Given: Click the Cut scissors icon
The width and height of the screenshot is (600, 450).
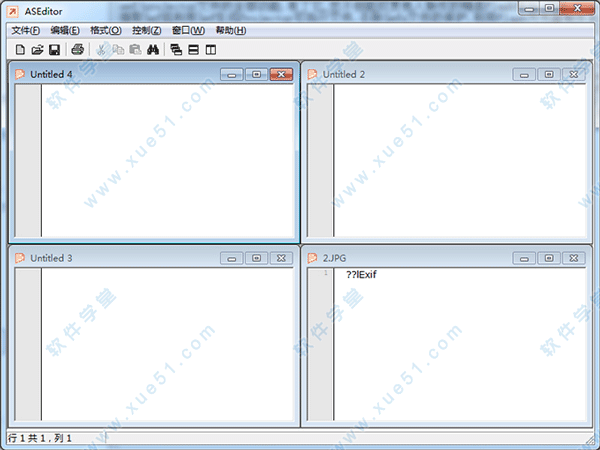Looking at the screenshot, I should [101, 49].
